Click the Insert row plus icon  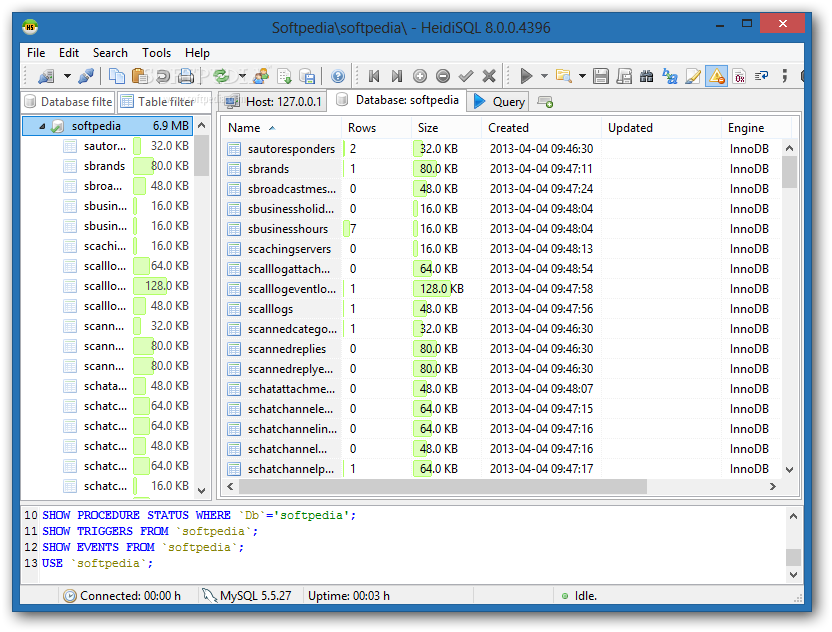click(x=420, y=76)
